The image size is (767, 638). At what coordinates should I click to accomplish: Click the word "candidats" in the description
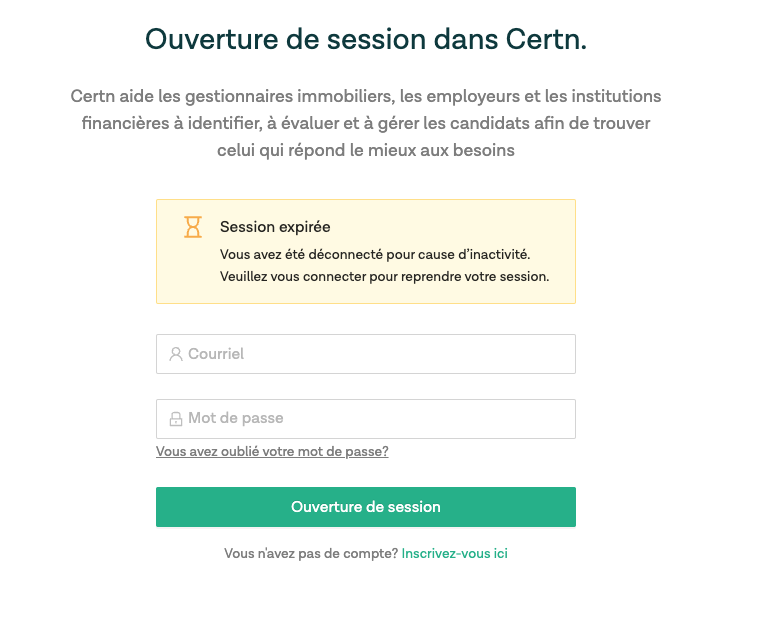pyautogui.click(x=486, y=123)
